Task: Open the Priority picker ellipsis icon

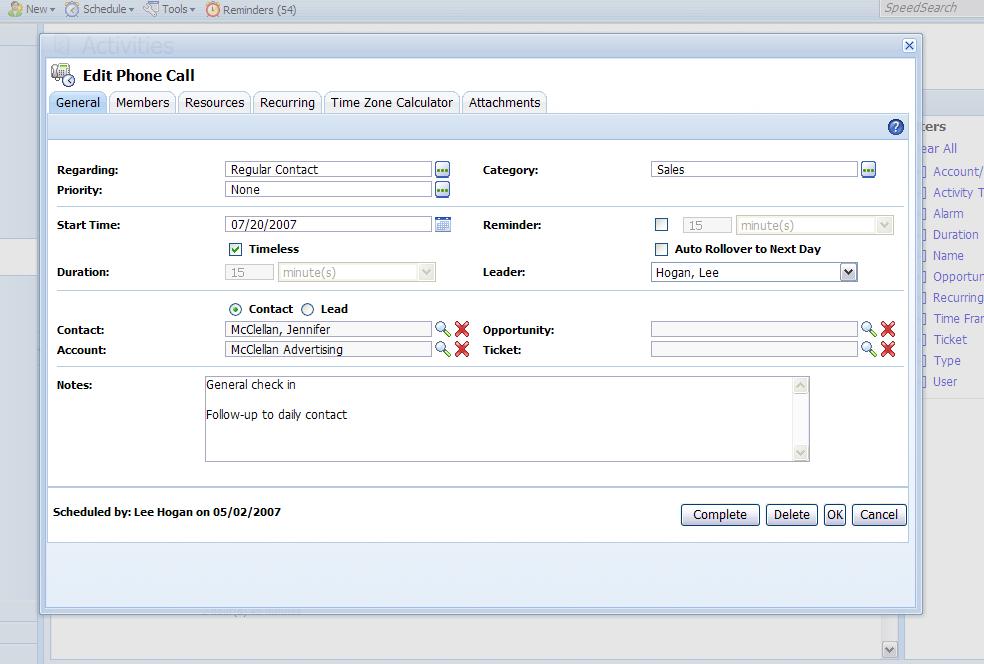Action: tap(442, 189)
